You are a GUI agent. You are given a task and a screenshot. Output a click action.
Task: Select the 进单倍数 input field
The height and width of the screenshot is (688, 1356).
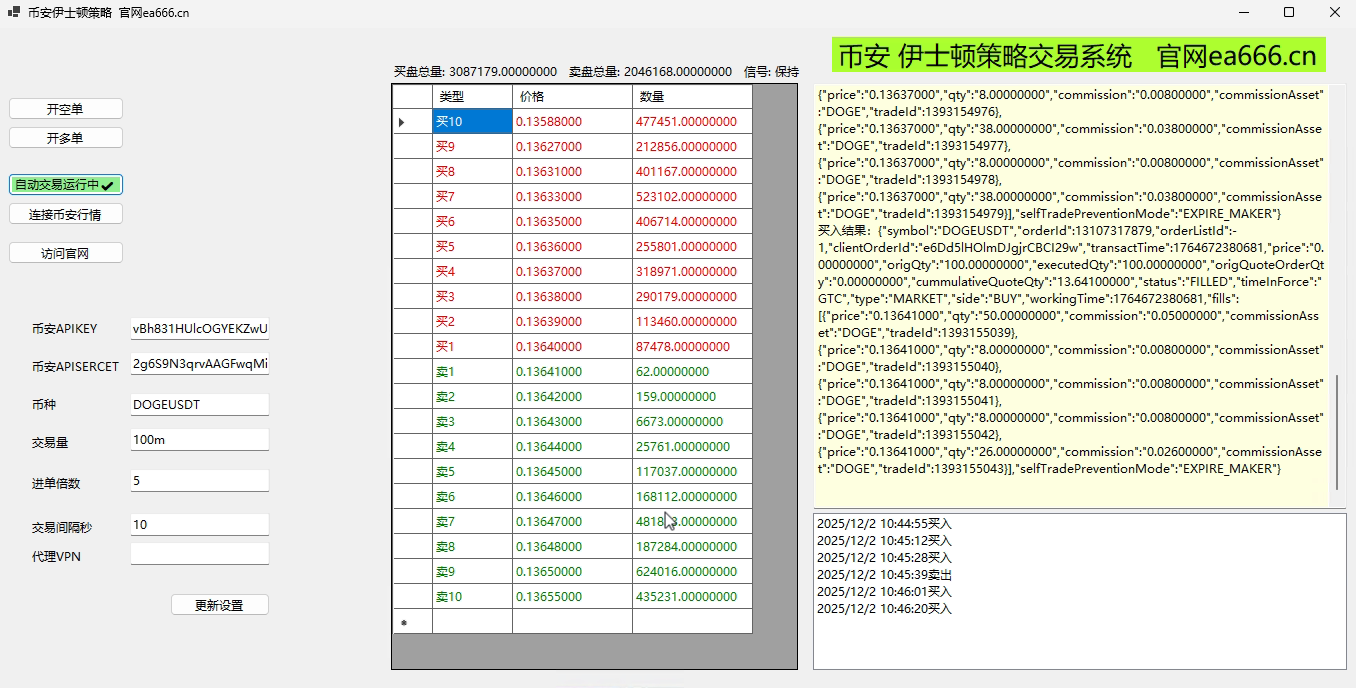tap(200, 481)
